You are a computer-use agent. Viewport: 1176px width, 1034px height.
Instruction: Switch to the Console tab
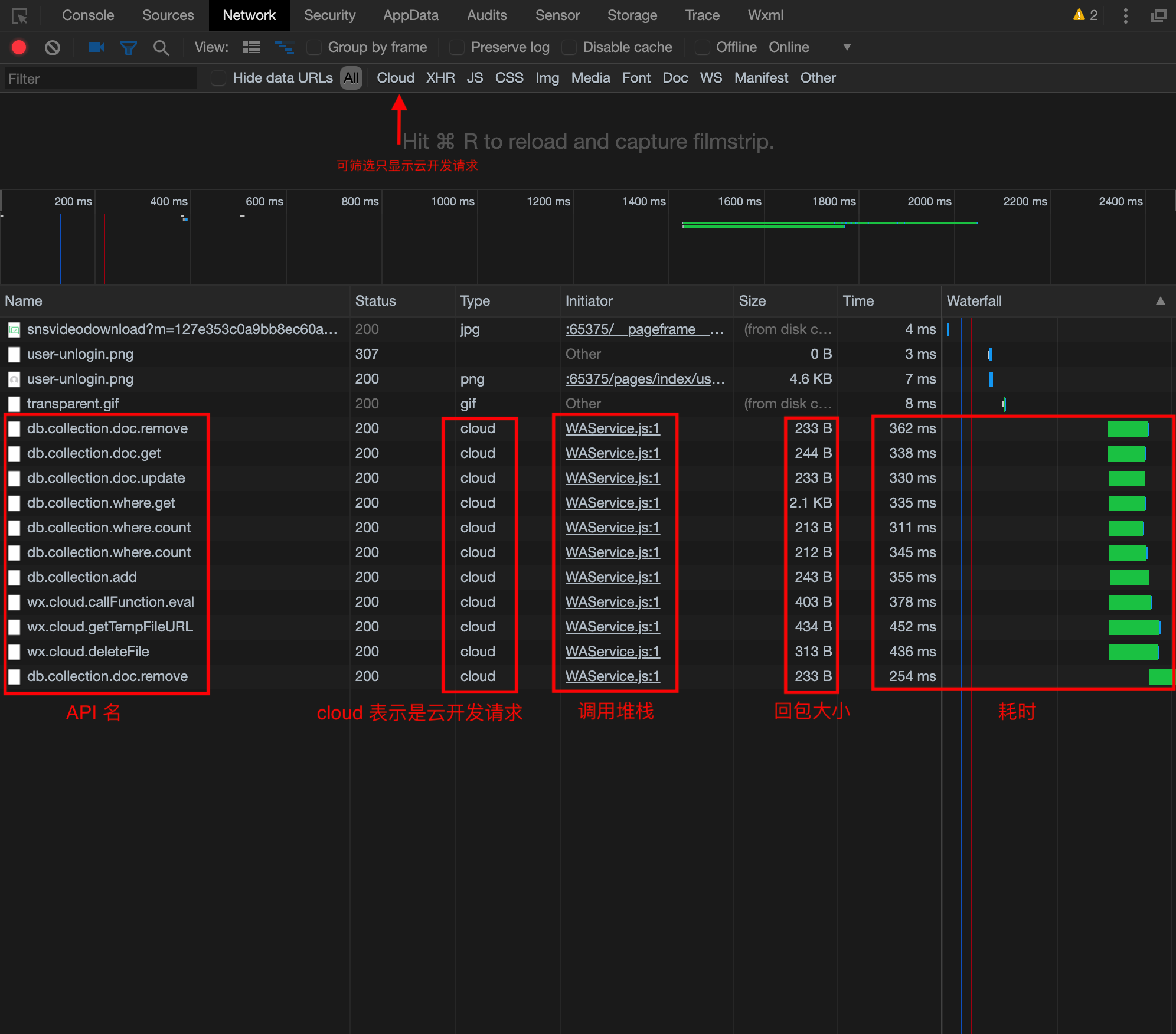point(88,15)
